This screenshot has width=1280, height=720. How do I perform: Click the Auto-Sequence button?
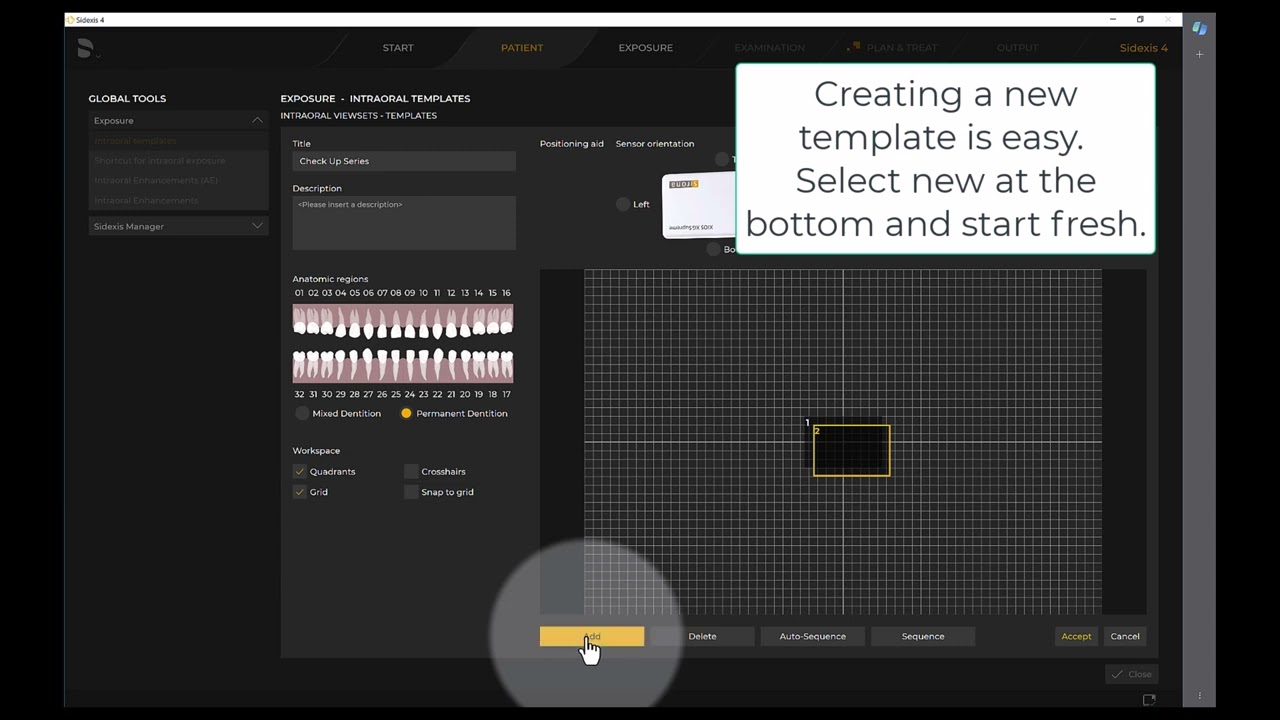tap(812, 636)
